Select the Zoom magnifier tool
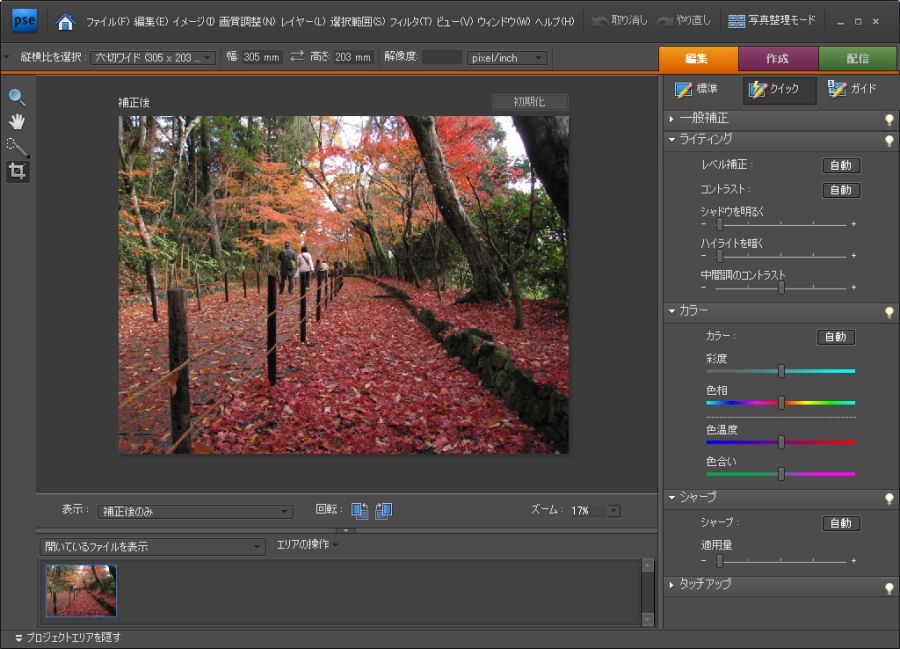This screenshot has width=900, height=649. click(x=17, y=97)
